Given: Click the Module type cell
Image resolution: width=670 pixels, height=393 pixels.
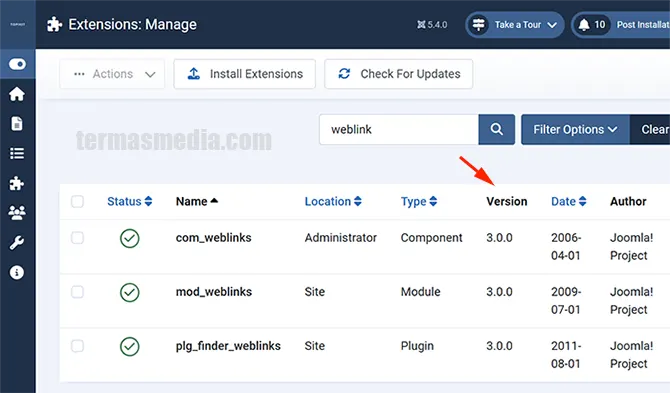Looking at the screenshot, I should (x=420, y=292).
